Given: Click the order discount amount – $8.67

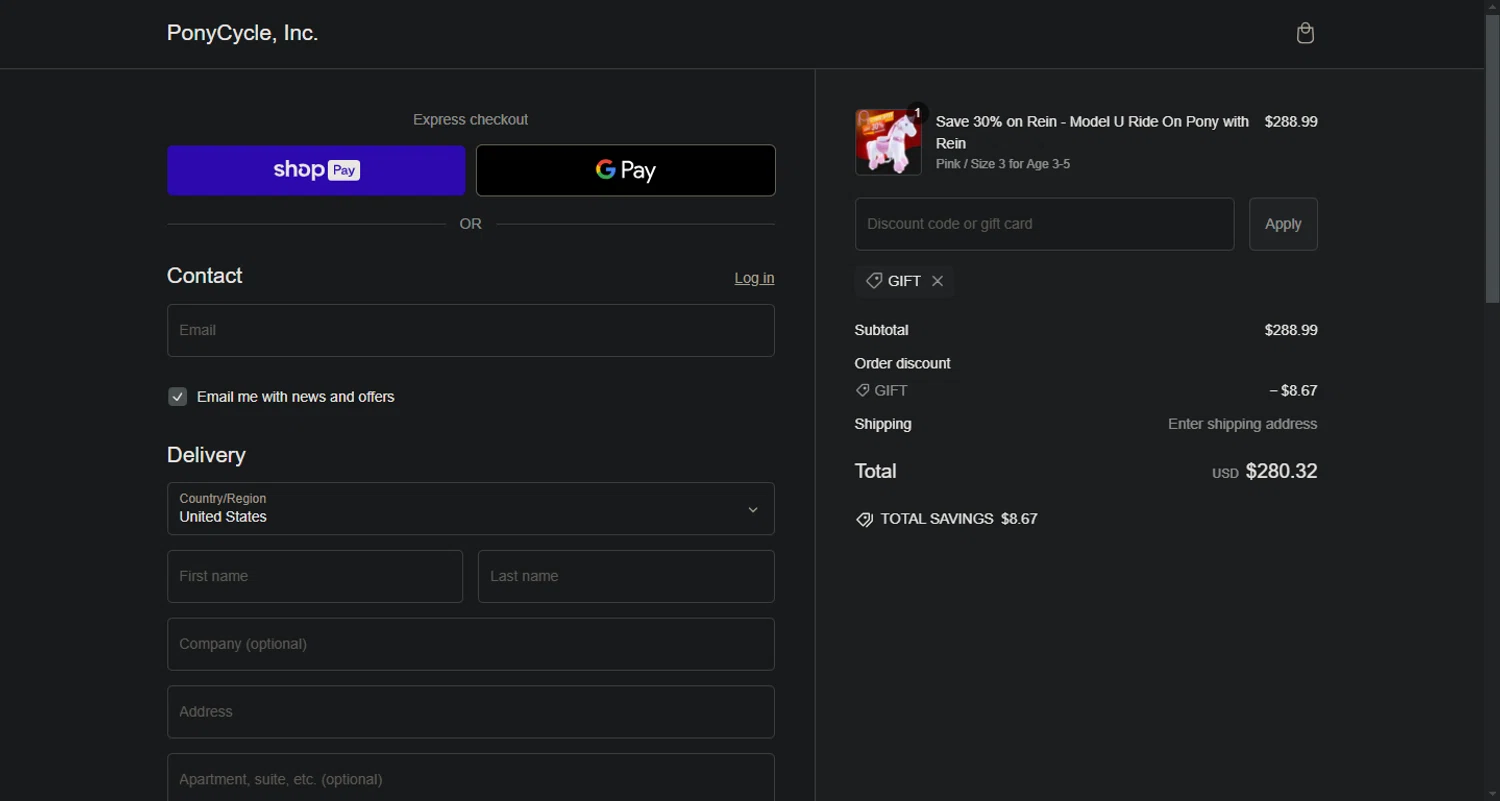Looking at the screenshot, I should [1293, 390].
